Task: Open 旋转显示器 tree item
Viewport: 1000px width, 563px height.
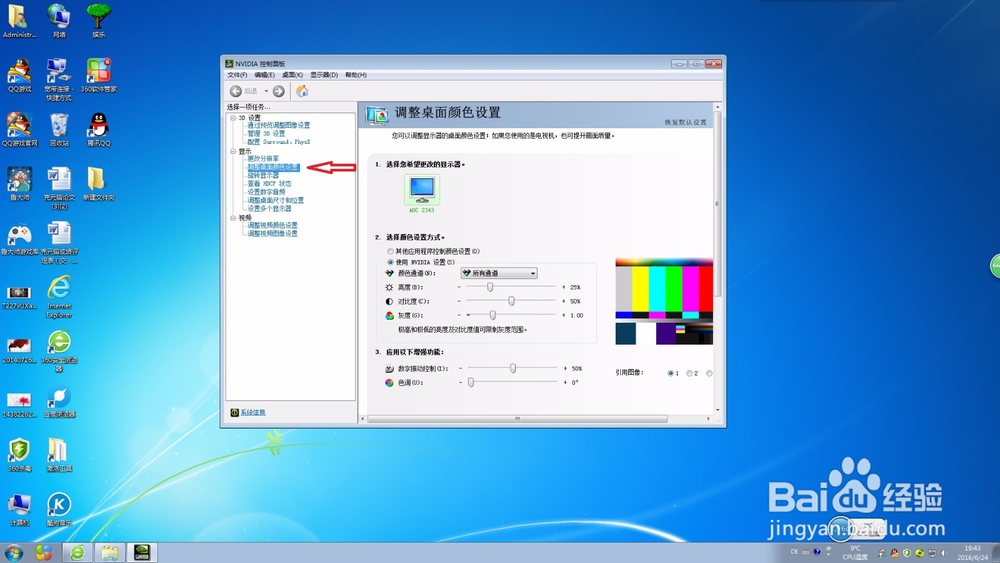Action: point(263,175)
